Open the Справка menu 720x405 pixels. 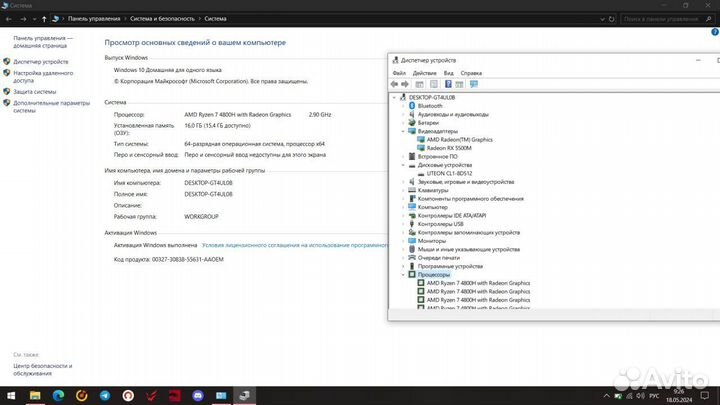tap(471, 73)
